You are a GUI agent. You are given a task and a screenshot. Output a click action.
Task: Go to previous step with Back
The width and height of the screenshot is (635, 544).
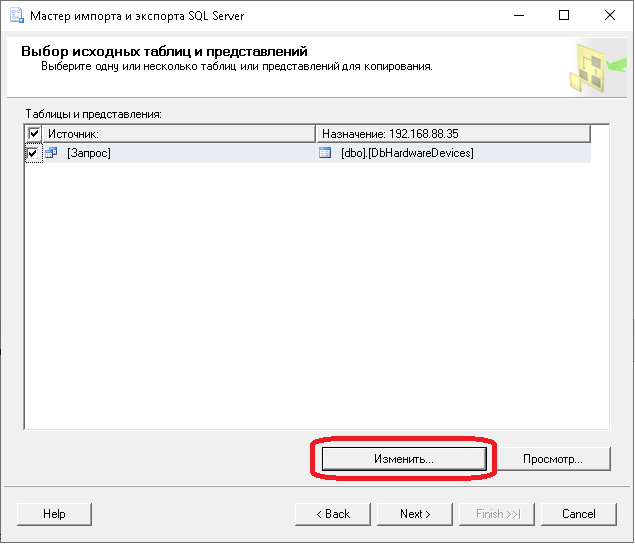(332, 514)
